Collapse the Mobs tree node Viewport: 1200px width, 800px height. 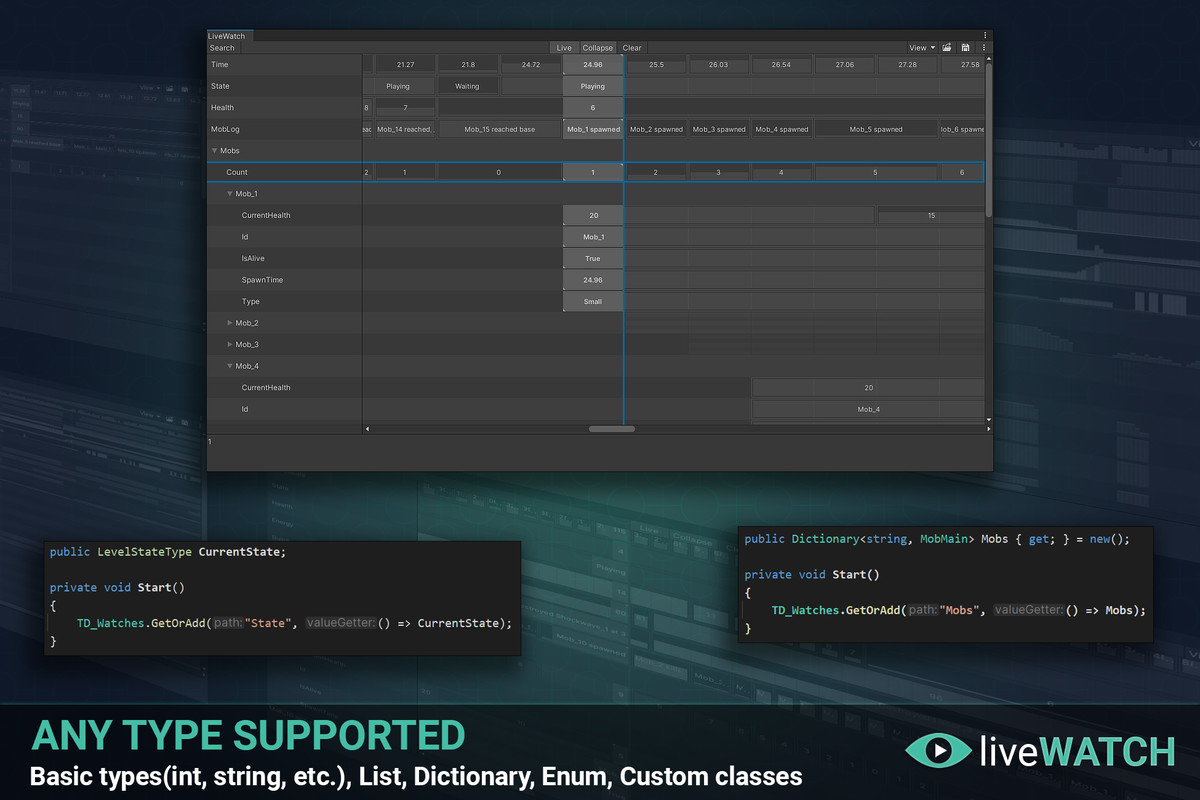coord(214,151)
